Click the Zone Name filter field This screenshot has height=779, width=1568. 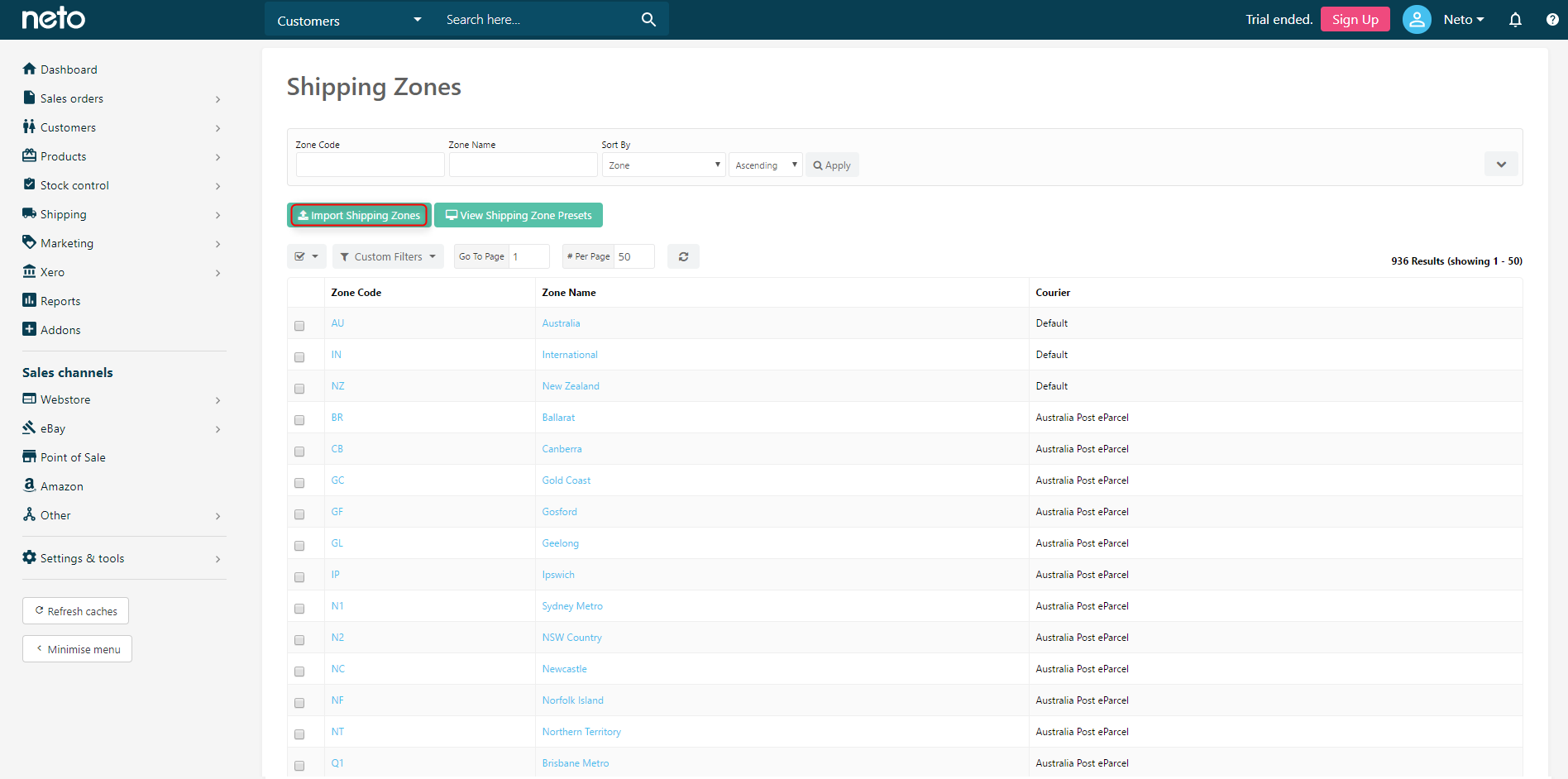click(x=523, y=165)
